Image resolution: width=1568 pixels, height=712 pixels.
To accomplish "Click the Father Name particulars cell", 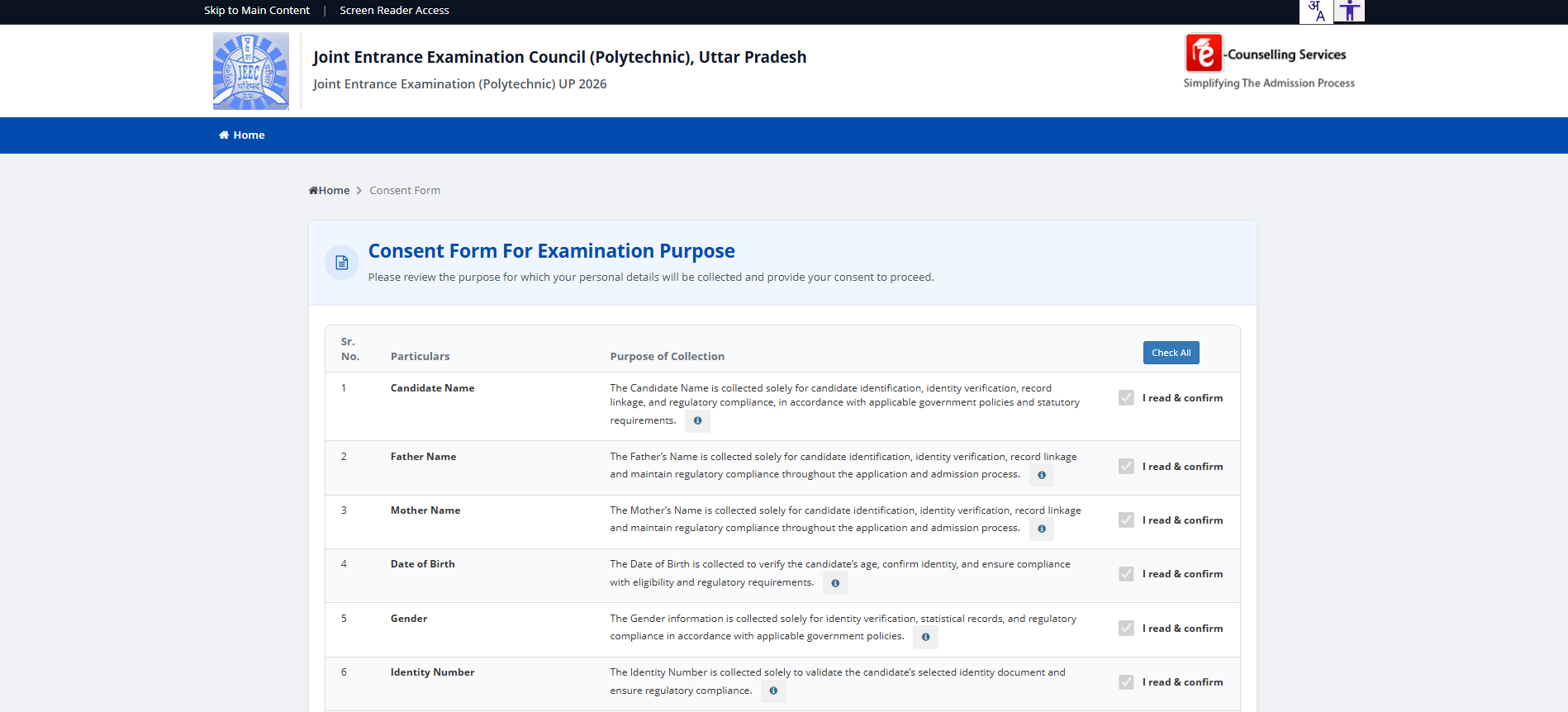I will [423, 457].
